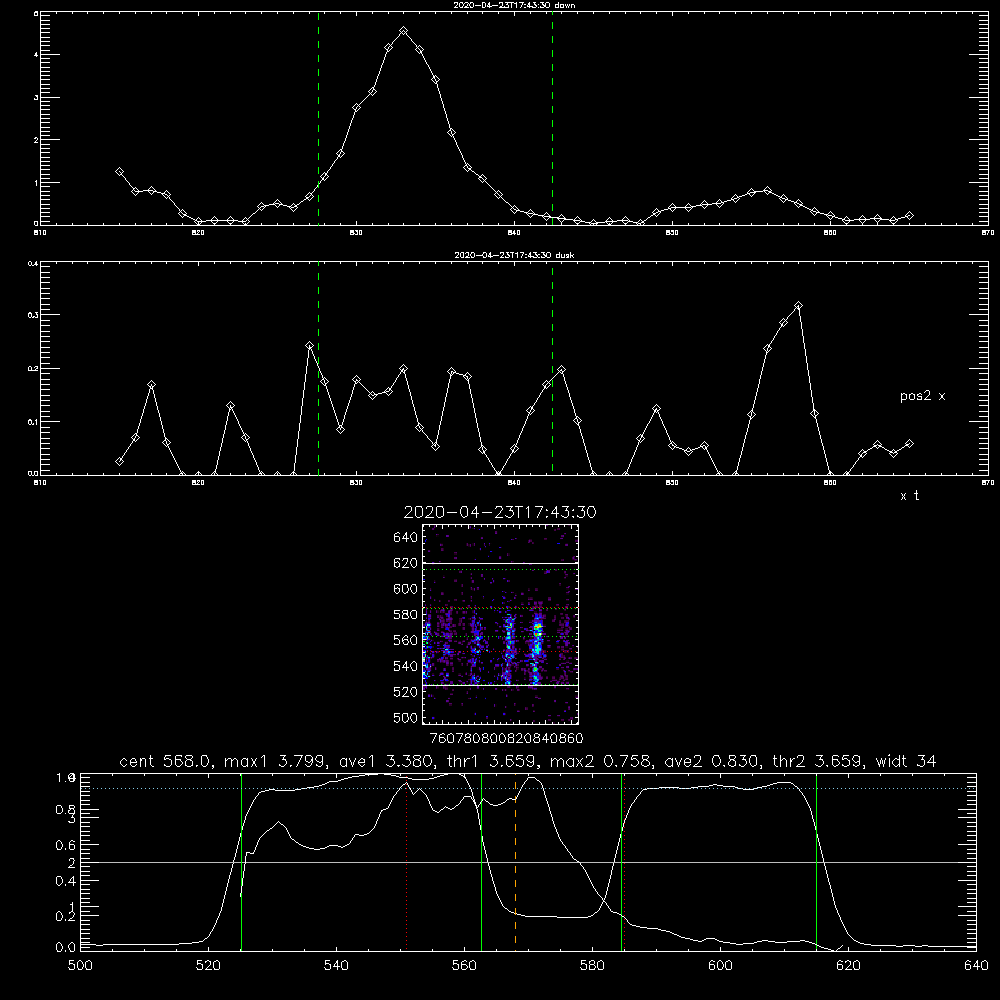The image size is (1000, 1000).
Task: Select the 'thr2 3.659' value
Action: tap(817, 761)
